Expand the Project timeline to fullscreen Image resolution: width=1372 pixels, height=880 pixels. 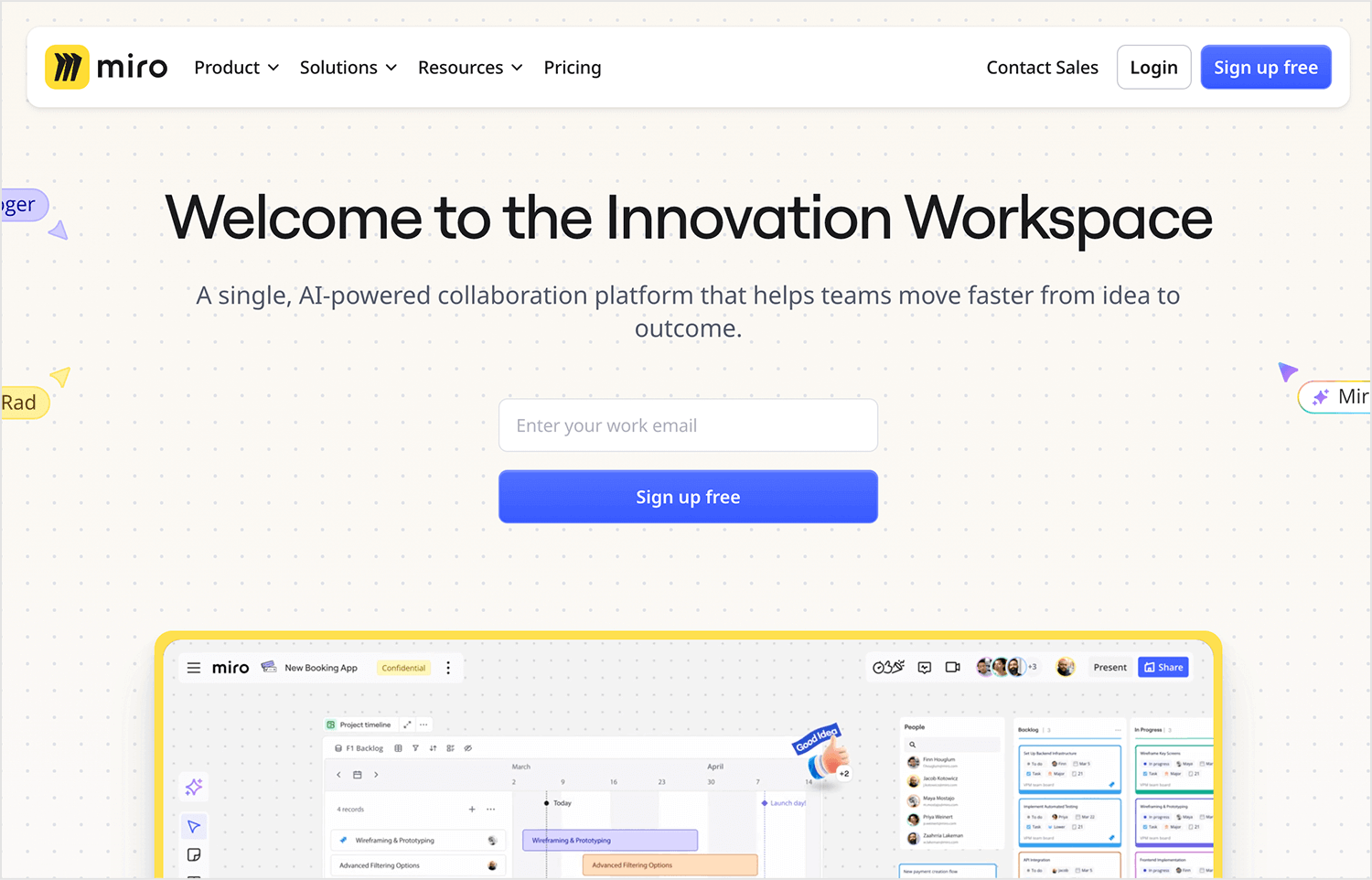pos(407,724)
